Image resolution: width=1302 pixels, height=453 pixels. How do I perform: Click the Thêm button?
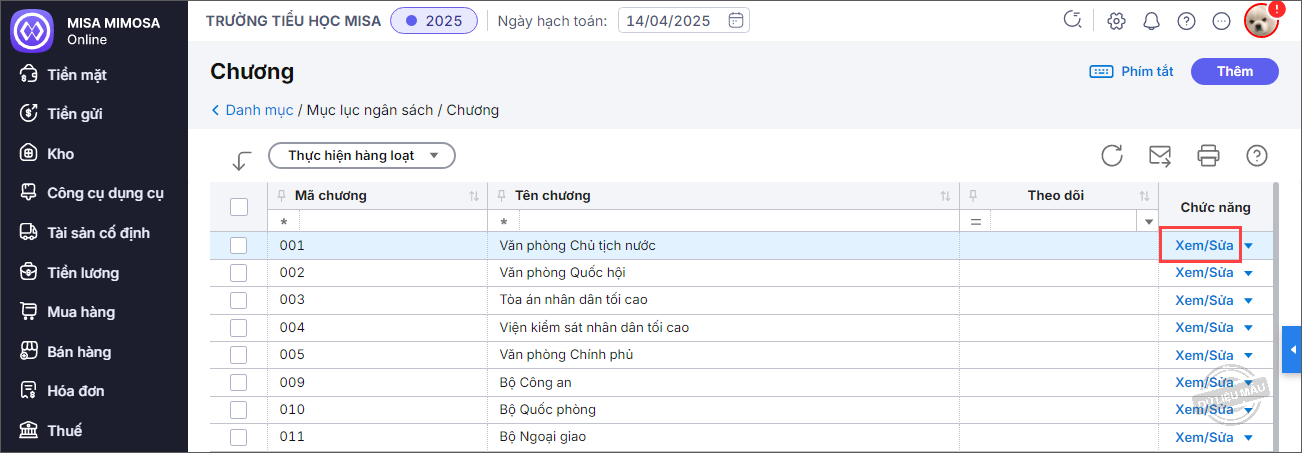point(1235,71)
